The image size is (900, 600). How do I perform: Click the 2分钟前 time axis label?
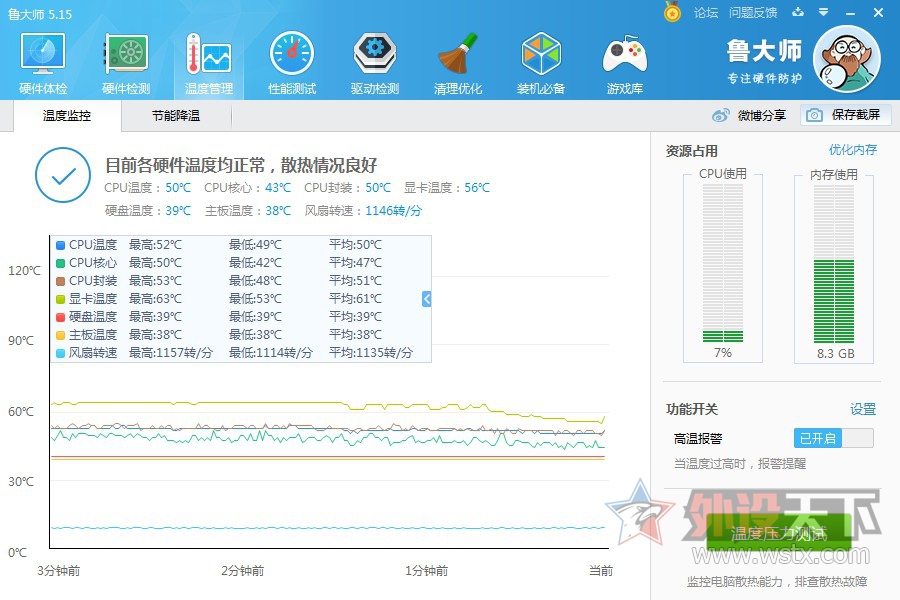tap(243, 571)
